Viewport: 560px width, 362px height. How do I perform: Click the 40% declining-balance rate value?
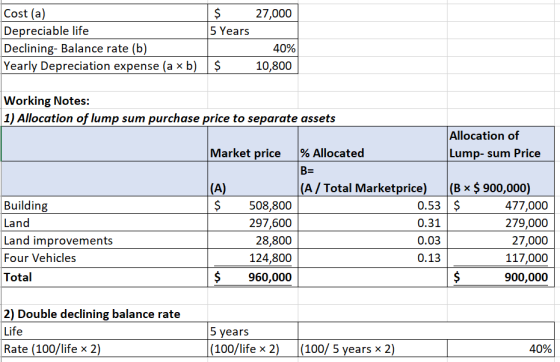(253, 48)
